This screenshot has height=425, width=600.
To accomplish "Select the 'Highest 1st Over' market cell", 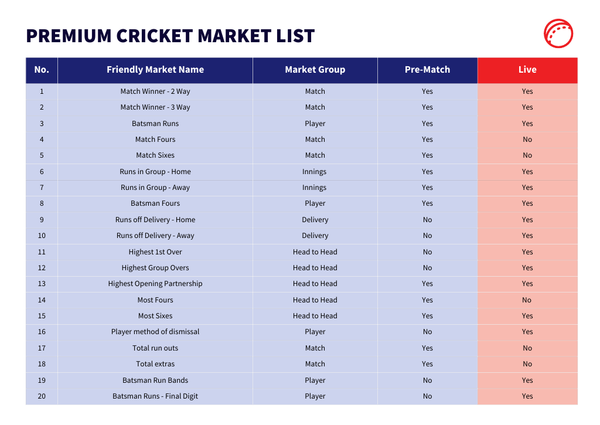I will (x=155, y=252).
